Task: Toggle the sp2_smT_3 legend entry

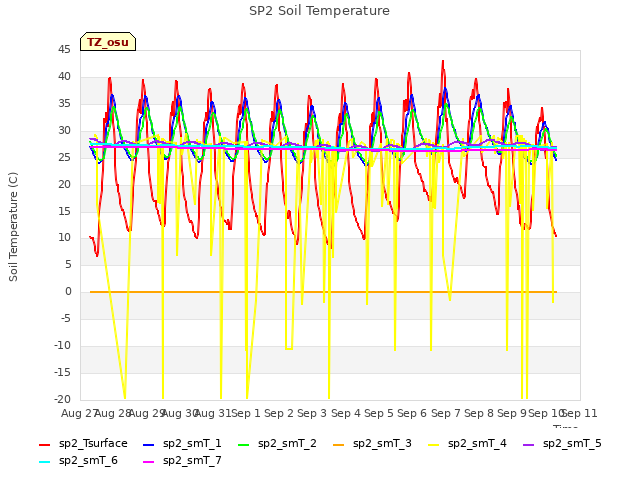Action: 372,444
